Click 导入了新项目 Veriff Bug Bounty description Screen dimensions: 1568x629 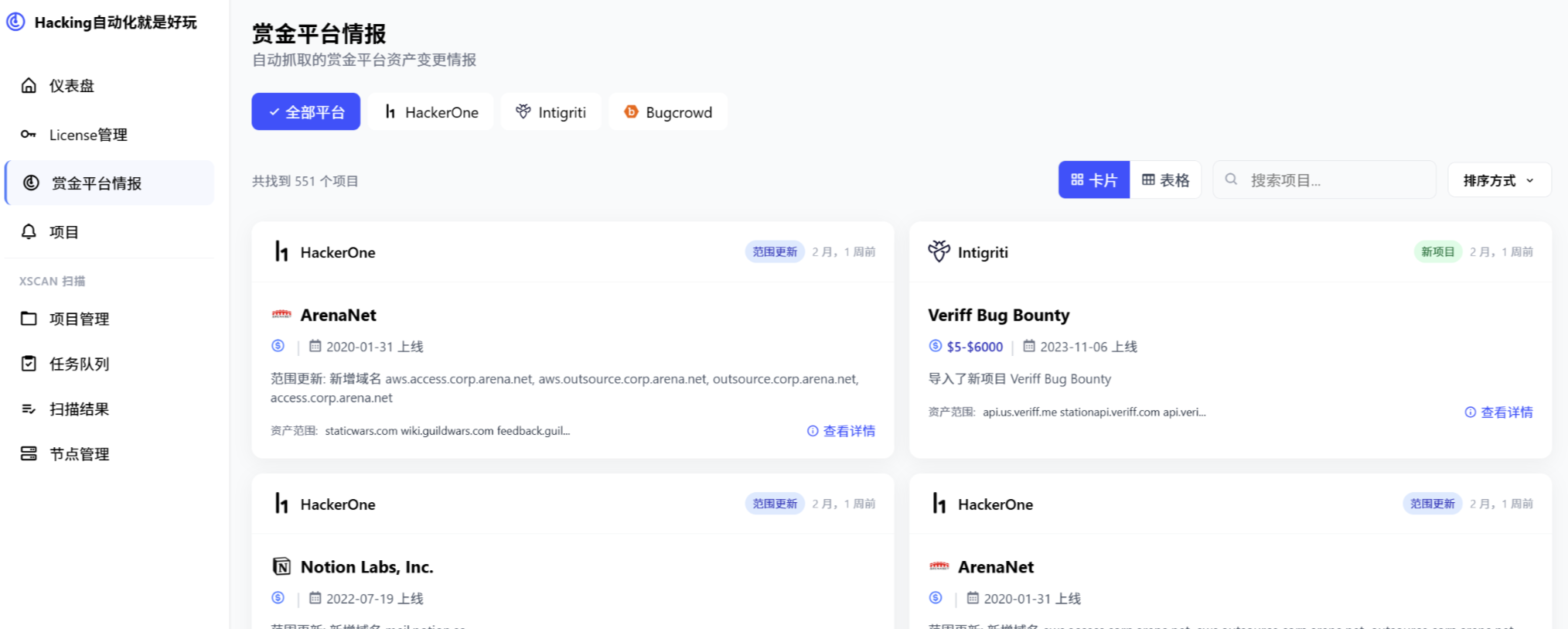point(1019,379)
